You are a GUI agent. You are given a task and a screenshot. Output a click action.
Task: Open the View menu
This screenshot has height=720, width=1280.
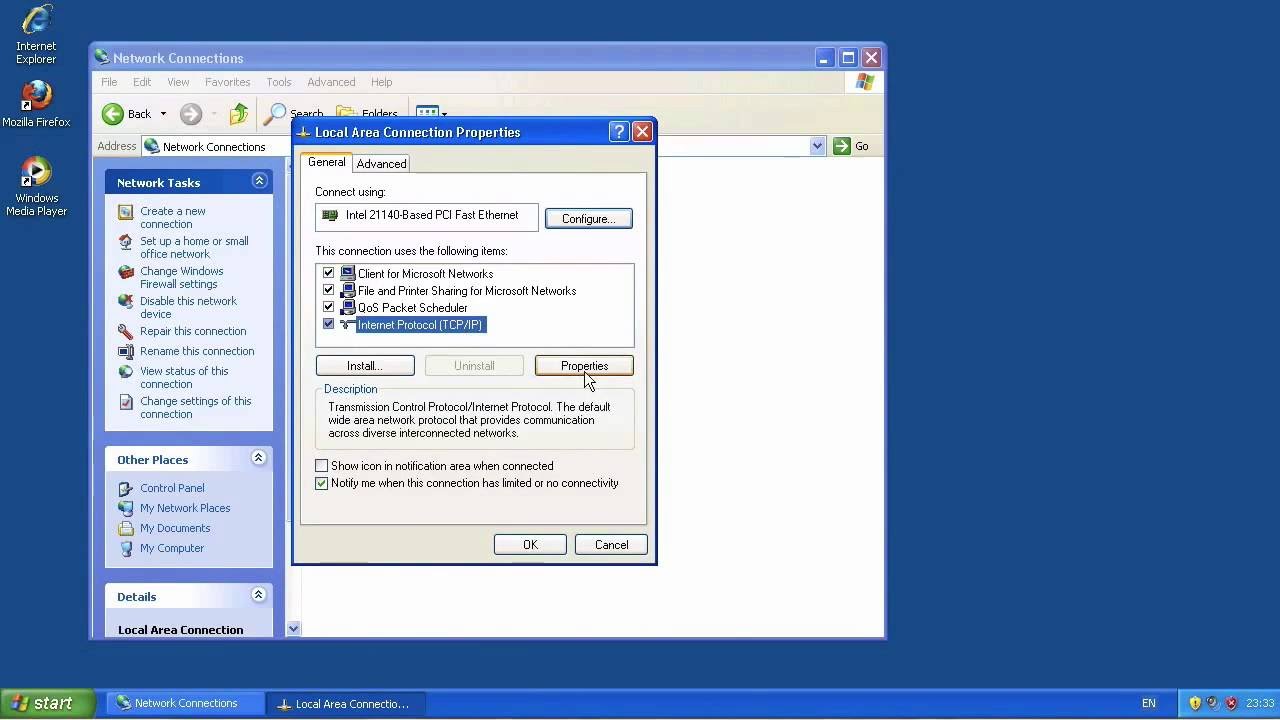[178, 82]
